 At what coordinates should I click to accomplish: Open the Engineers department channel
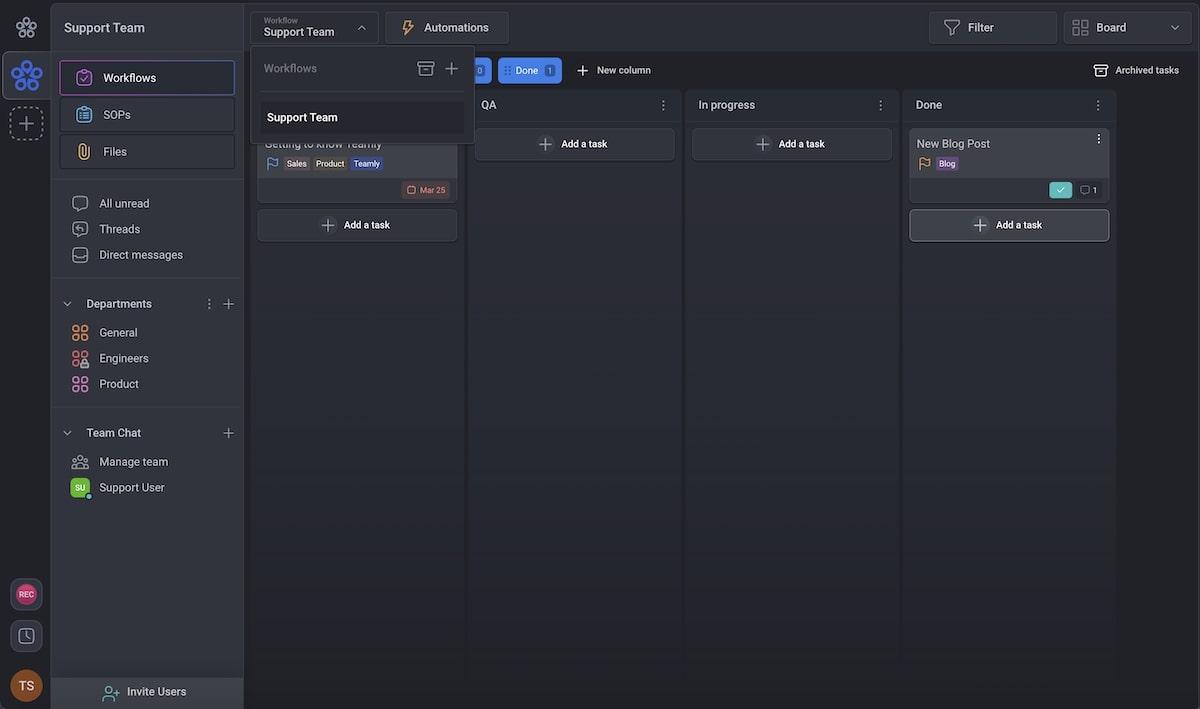[x=124, y=358]
